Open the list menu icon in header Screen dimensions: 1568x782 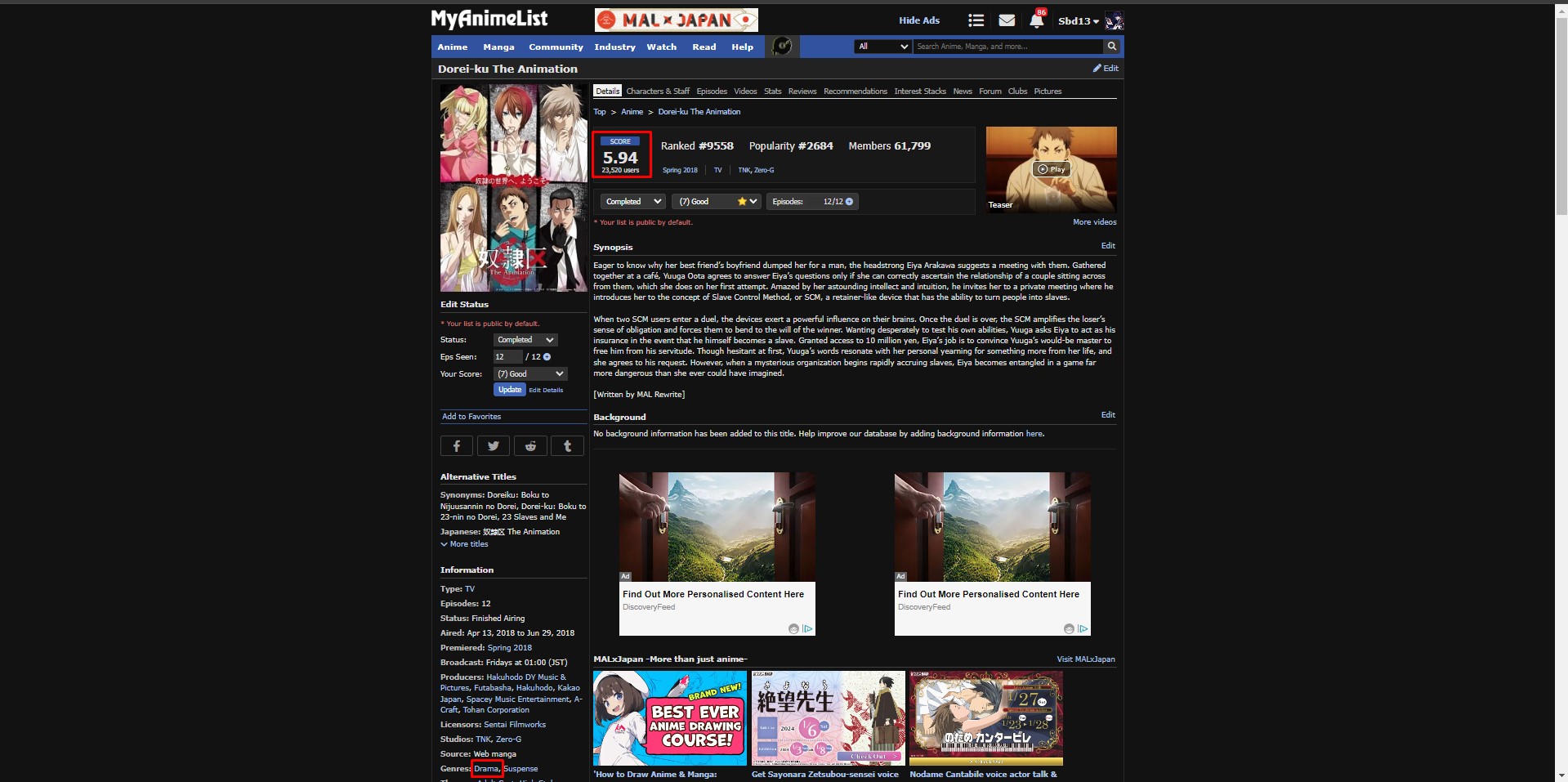pos(976,20)
